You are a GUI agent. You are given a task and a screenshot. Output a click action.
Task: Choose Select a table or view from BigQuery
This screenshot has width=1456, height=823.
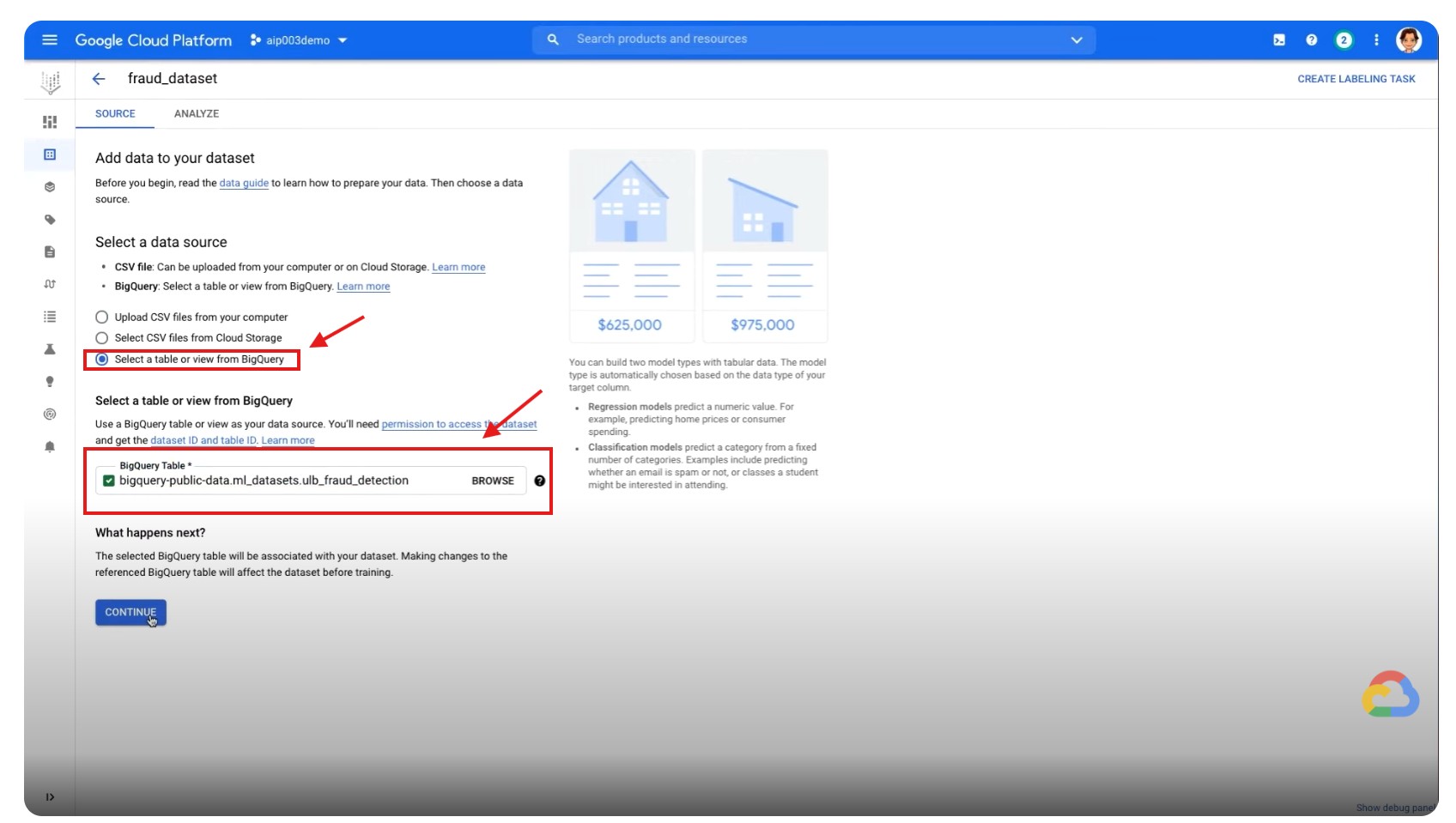tap(102, 360)
